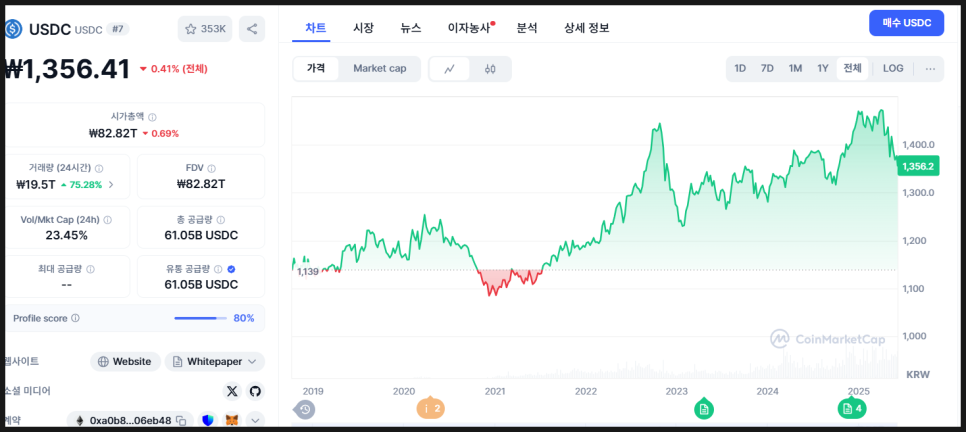Open the green document marker with 4
The height and width of the screenshot is (432, 966).
click(x=852, y=408)
